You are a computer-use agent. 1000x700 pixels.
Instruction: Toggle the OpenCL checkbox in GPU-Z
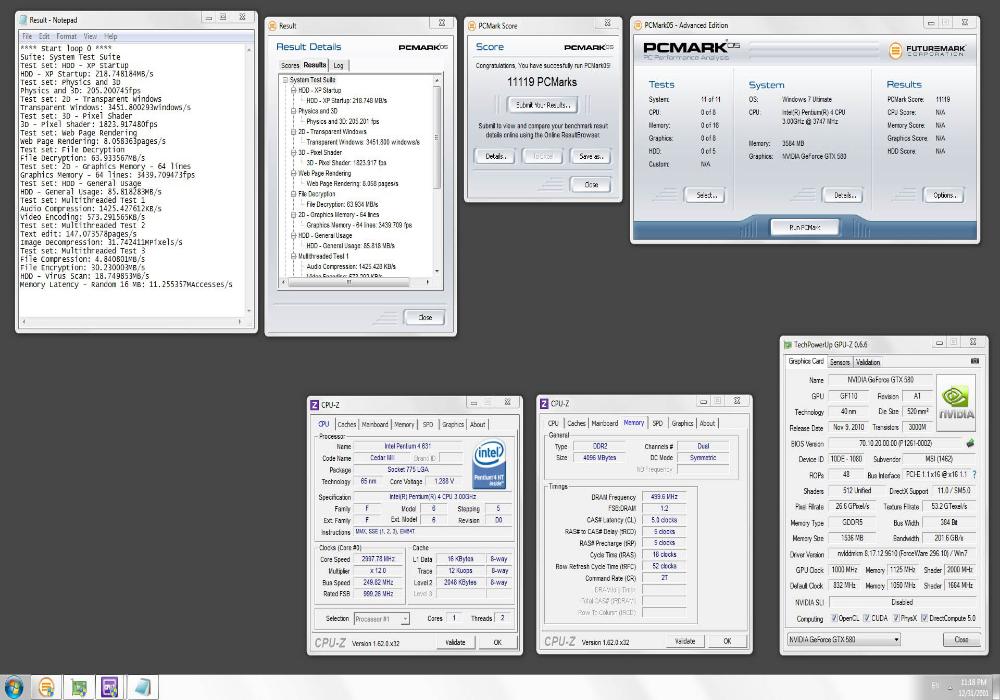tap(834, 618)
